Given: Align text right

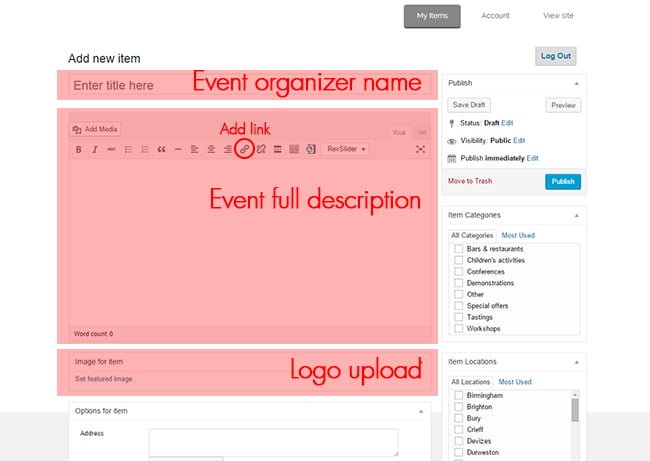Looking at the screenshot, I should click(228, 149).
